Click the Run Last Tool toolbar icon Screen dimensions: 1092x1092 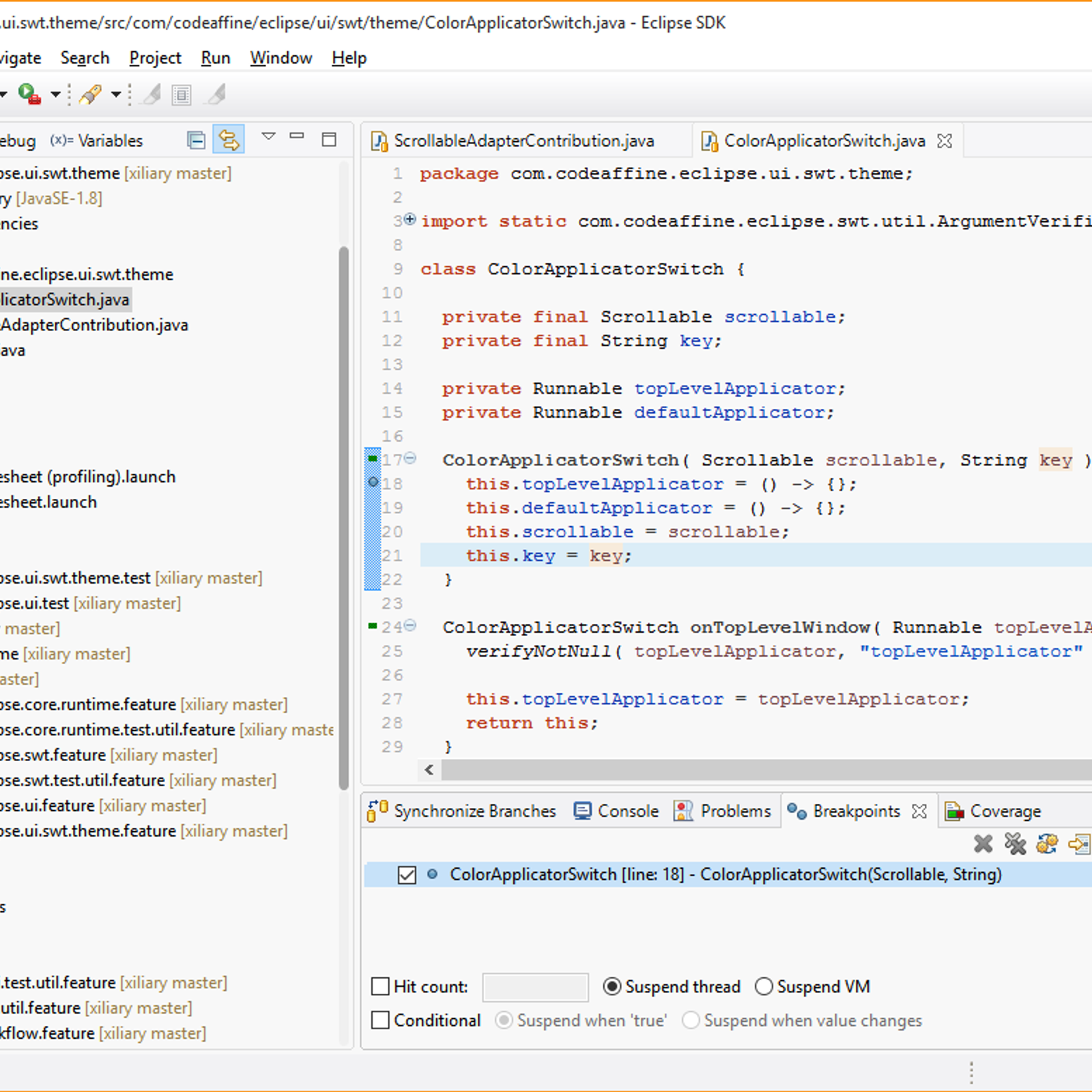[x=29, y=94]
